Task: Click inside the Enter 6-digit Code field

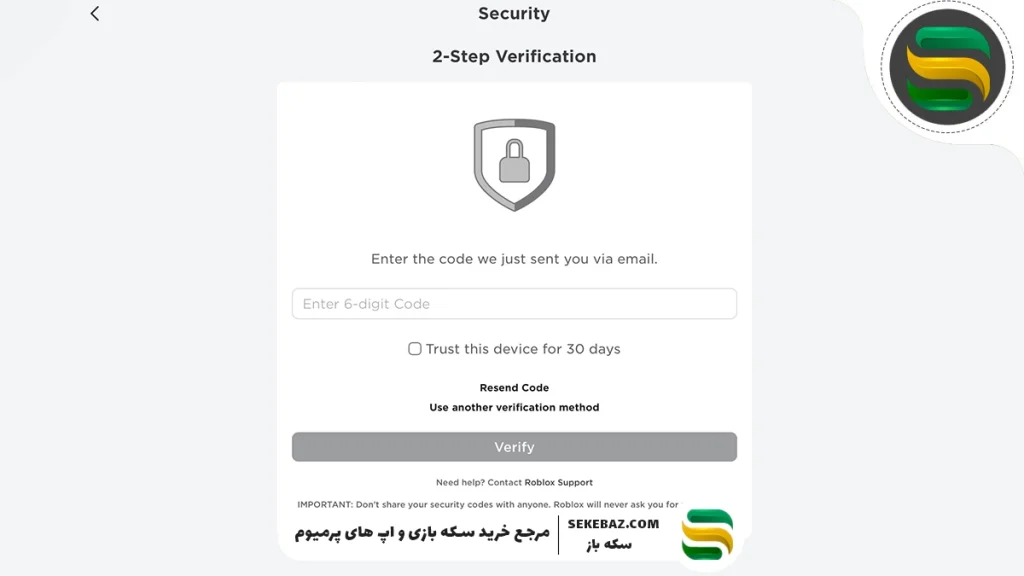Action: point(513,303)
